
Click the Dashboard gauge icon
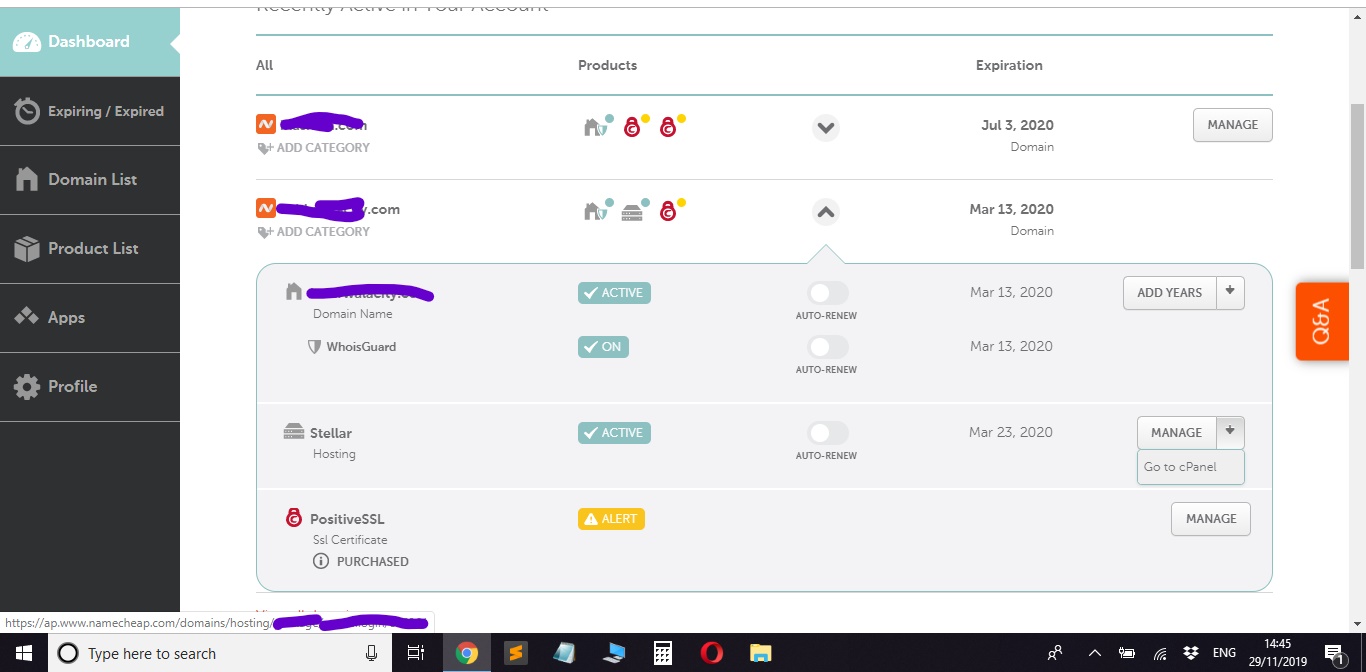(27, 42)
